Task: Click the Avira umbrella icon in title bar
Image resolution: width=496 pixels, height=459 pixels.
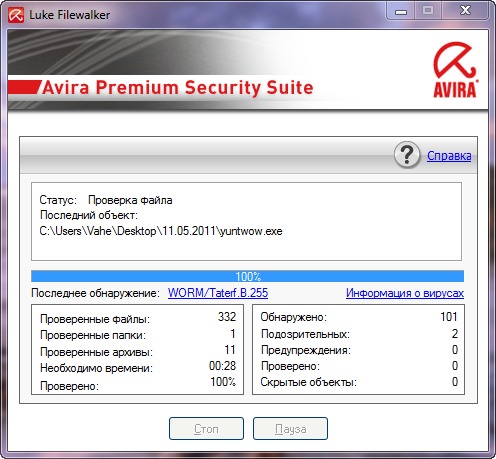Action: (16, 15)
